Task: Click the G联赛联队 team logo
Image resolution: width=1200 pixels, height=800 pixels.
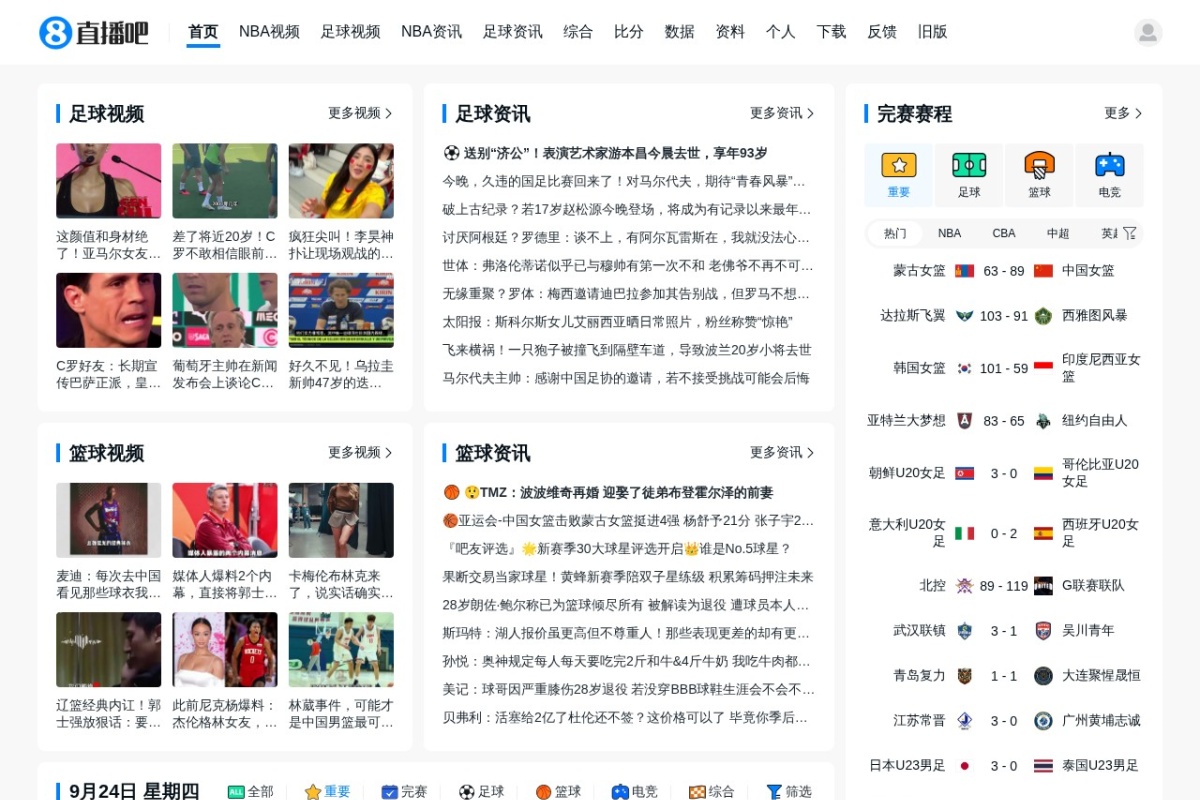Action: coord(1043,586)
